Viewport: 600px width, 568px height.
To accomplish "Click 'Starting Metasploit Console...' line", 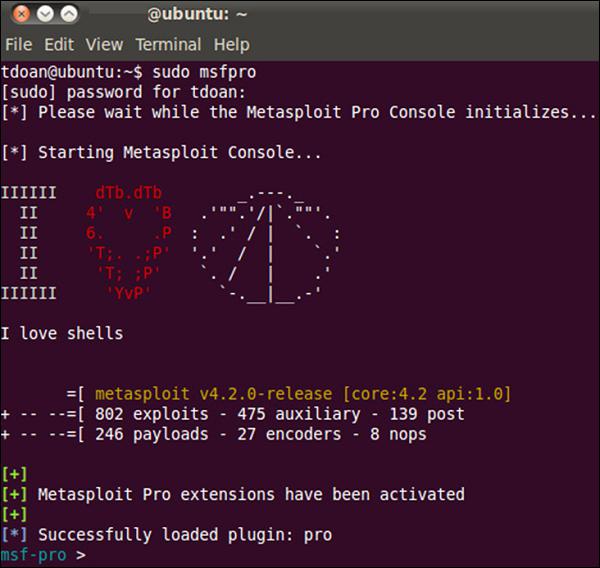I will [161, 153].
